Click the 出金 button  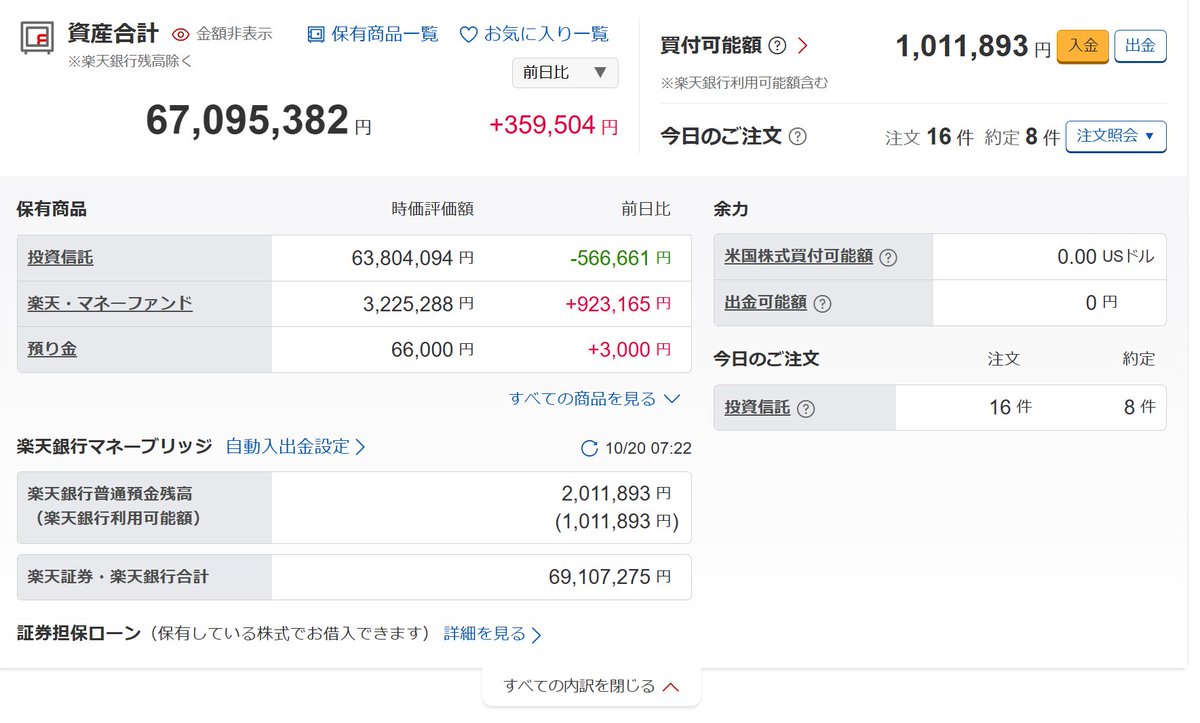1140,46
